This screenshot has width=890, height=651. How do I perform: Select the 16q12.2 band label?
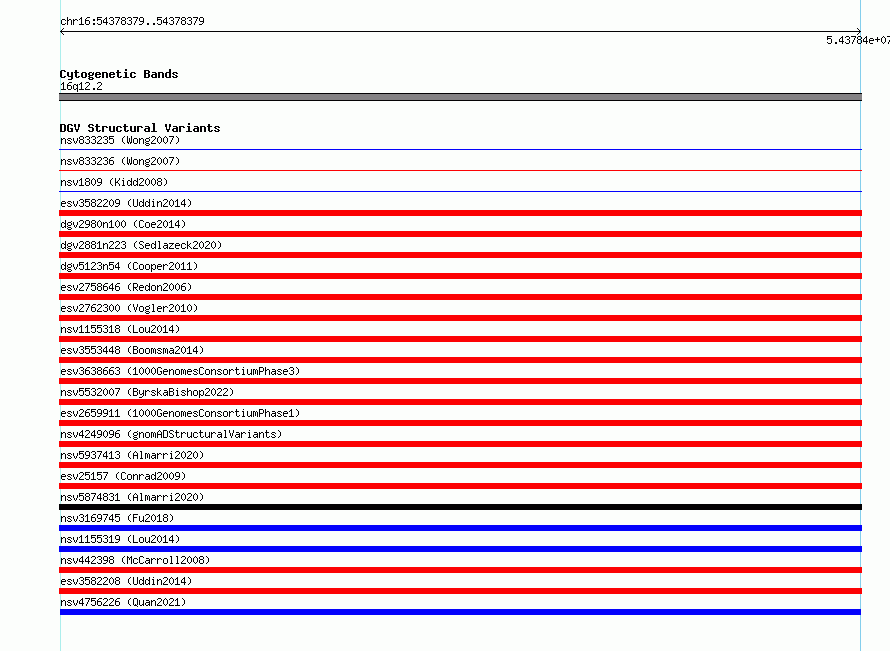click(x=81, y=86)
